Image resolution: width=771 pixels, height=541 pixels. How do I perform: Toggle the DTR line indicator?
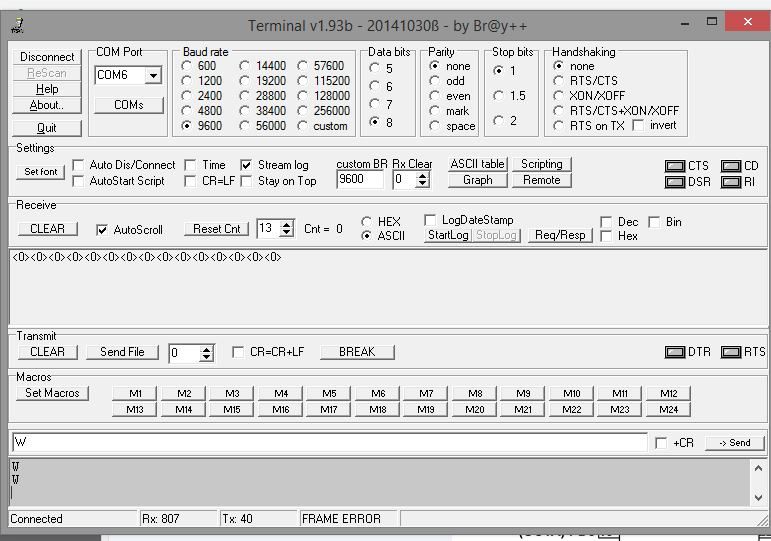(675, 352)
